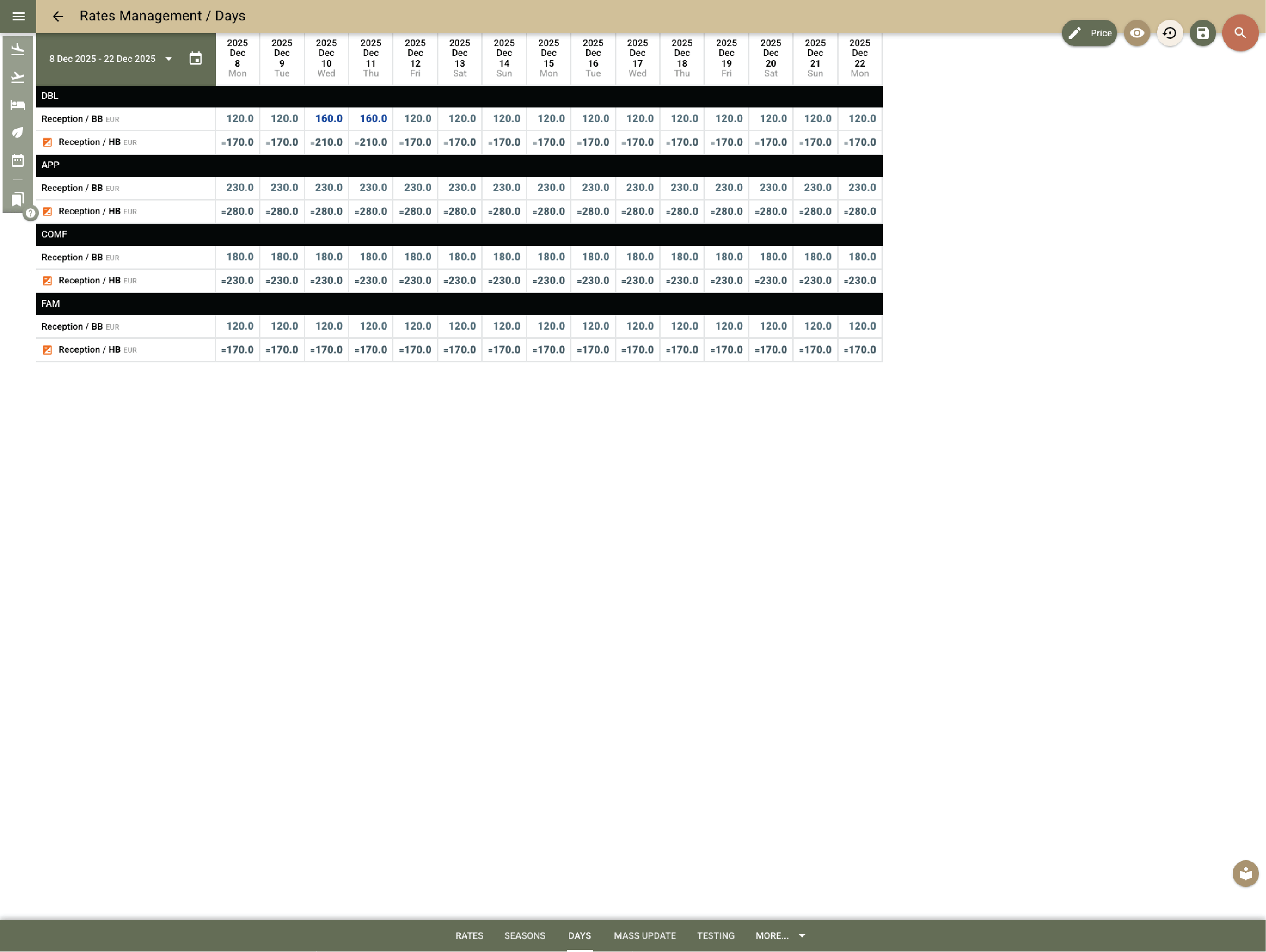Screen dimensions: 1266x952
Task: Open the arrivals landing plane icon
Action: [18, 49]
